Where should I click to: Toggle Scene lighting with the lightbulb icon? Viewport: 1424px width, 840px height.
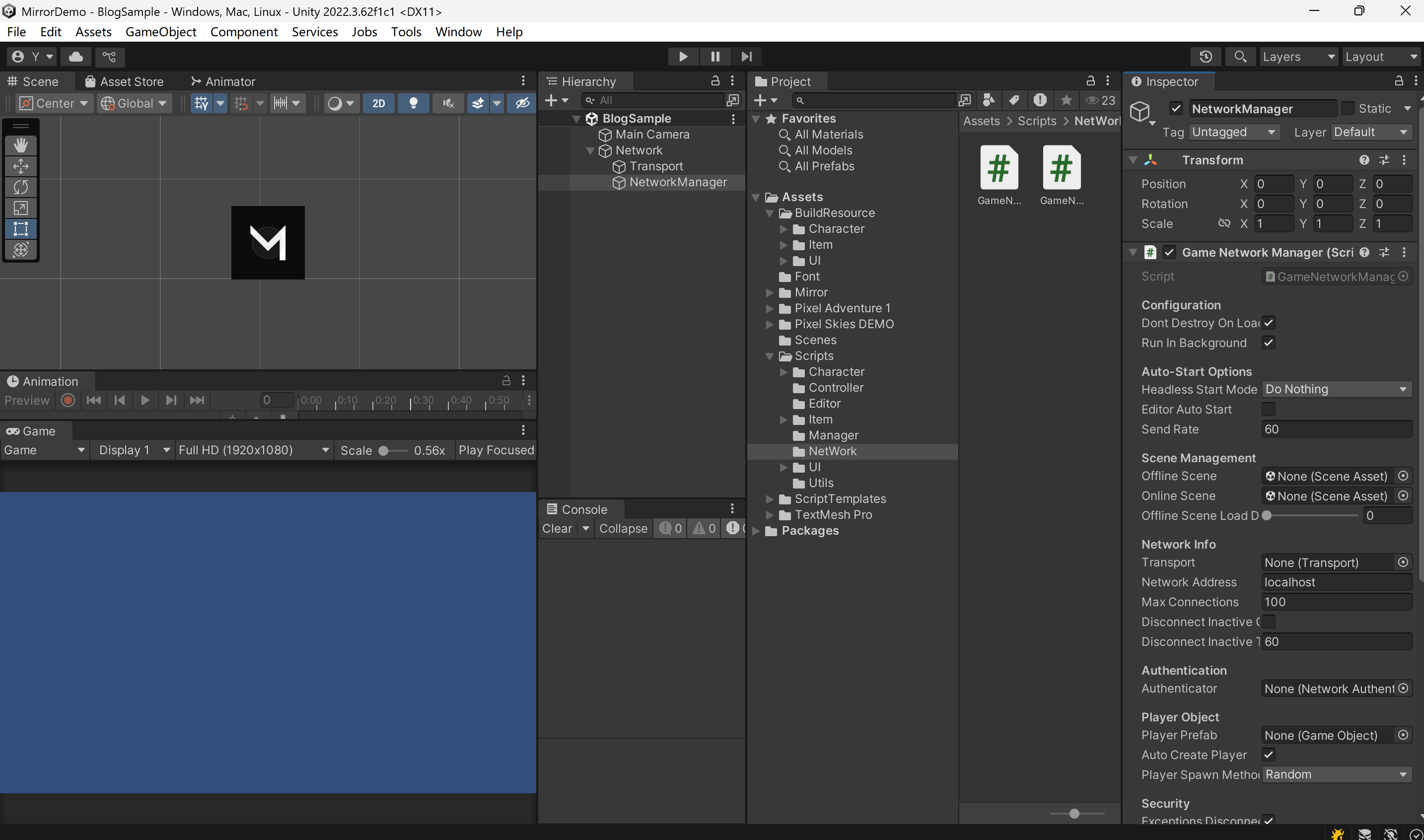coord(413,103)
